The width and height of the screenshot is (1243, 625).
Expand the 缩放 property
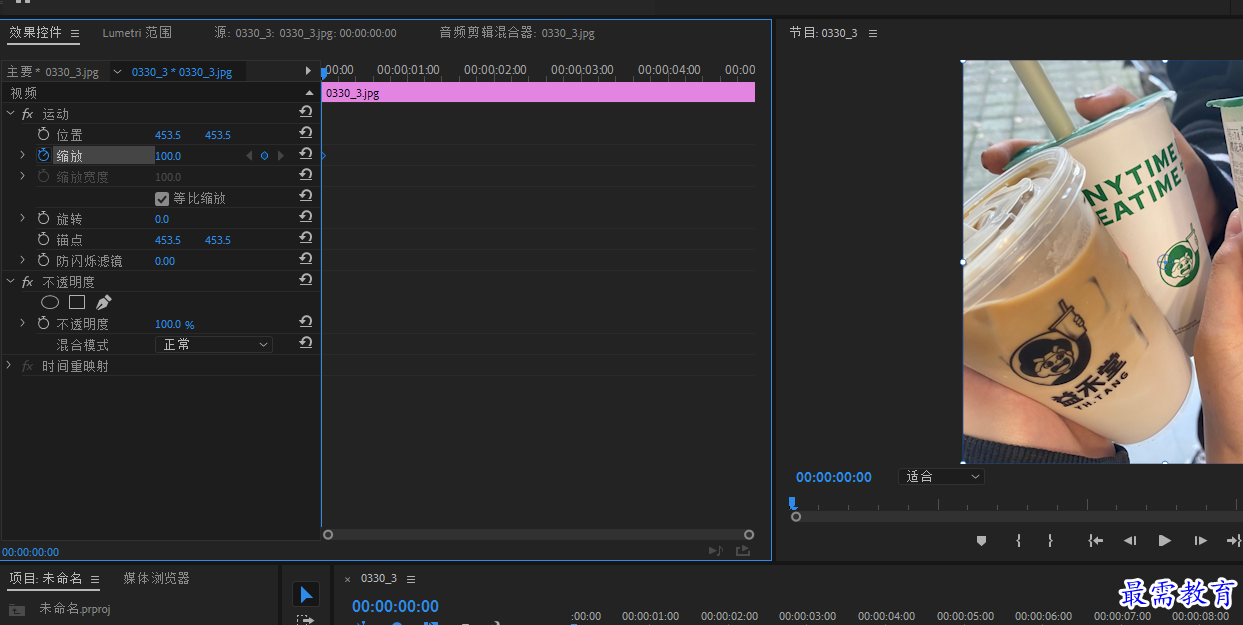23,155
